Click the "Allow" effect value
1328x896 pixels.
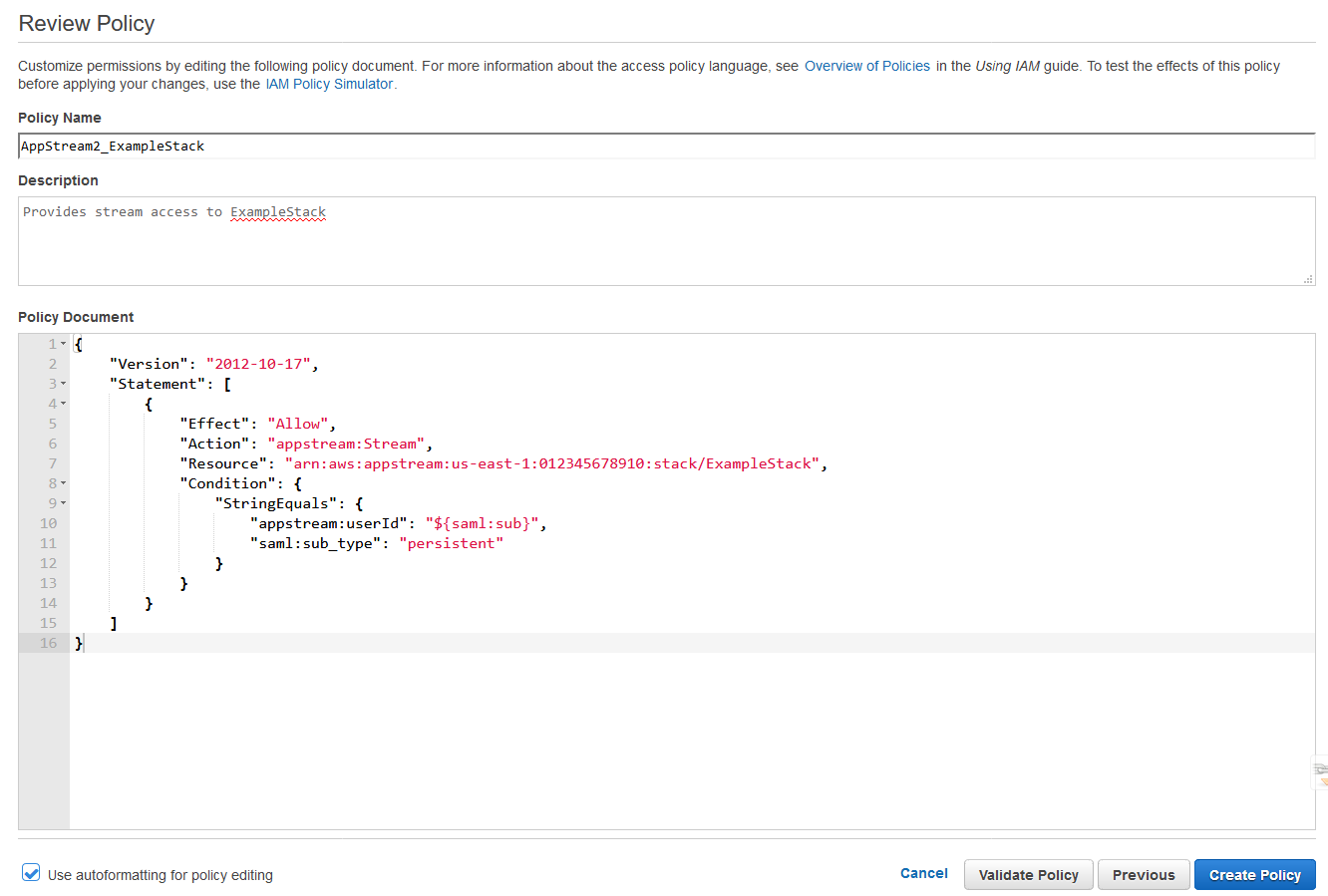[297, 424]
